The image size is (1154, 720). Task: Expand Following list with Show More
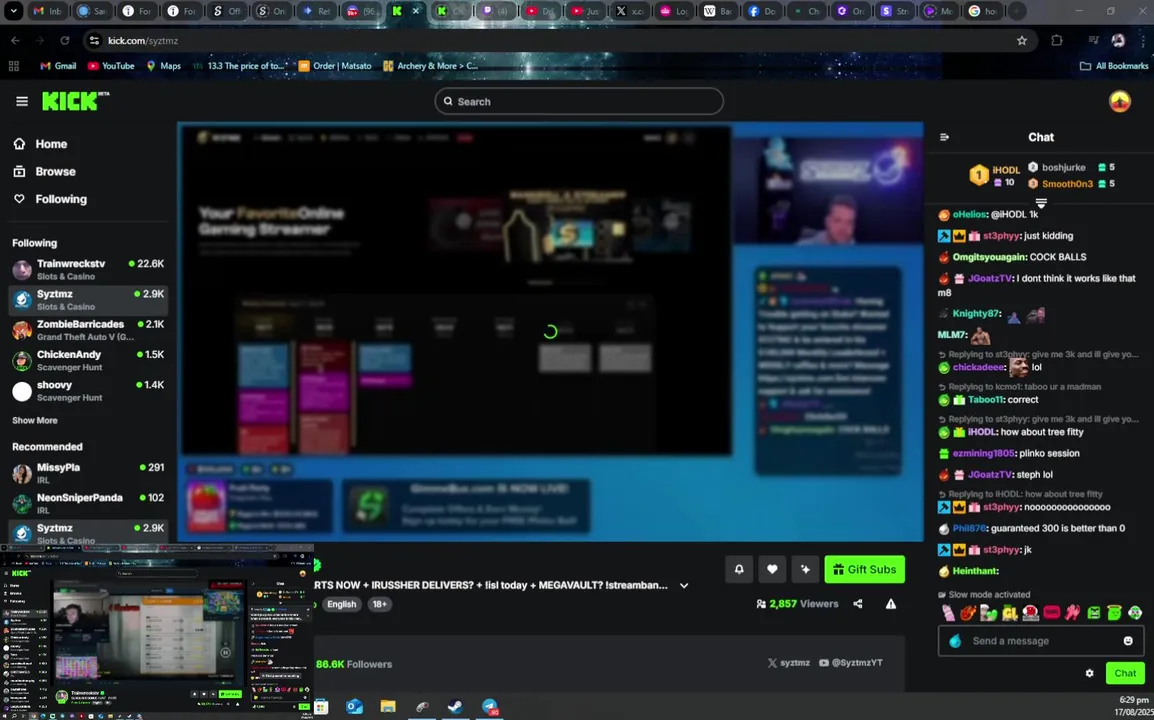click(x=35, y=420)
